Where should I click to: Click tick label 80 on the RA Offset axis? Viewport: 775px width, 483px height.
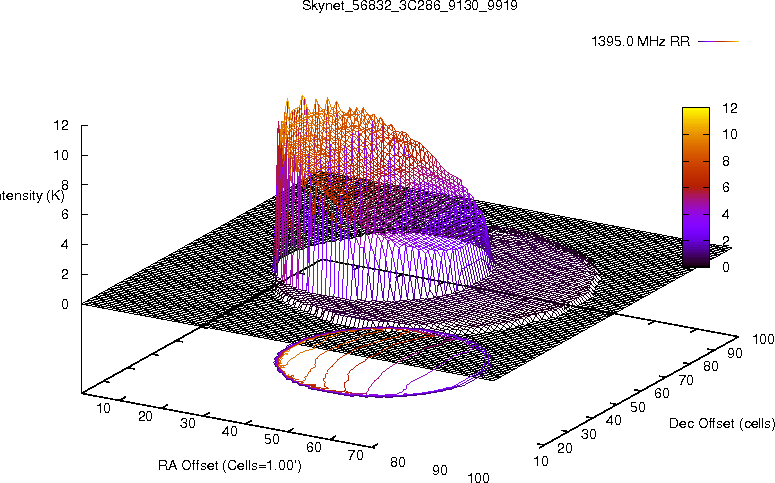pos(398,462)
